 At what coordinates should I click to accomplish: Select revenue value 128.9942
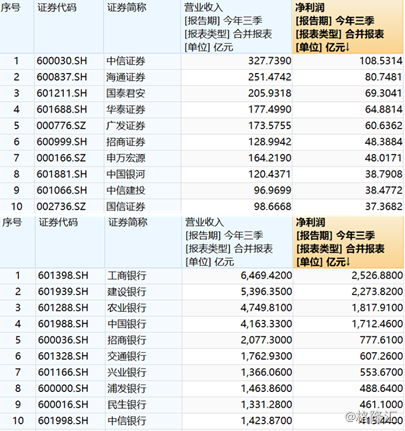pyautogui.click(x=270, y=142)
